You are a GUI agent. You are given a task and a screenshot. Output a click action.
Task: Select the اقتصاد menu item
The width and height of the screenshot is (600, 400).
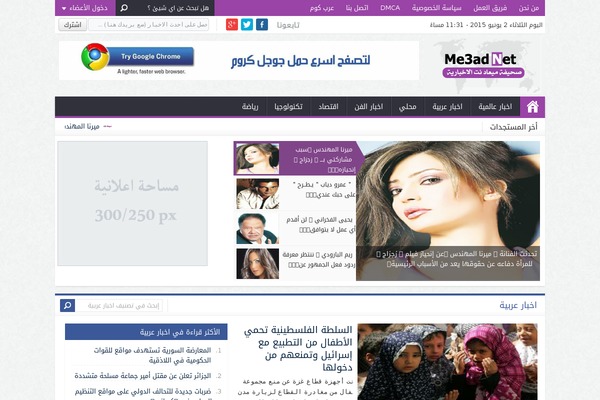pos(328,107)
